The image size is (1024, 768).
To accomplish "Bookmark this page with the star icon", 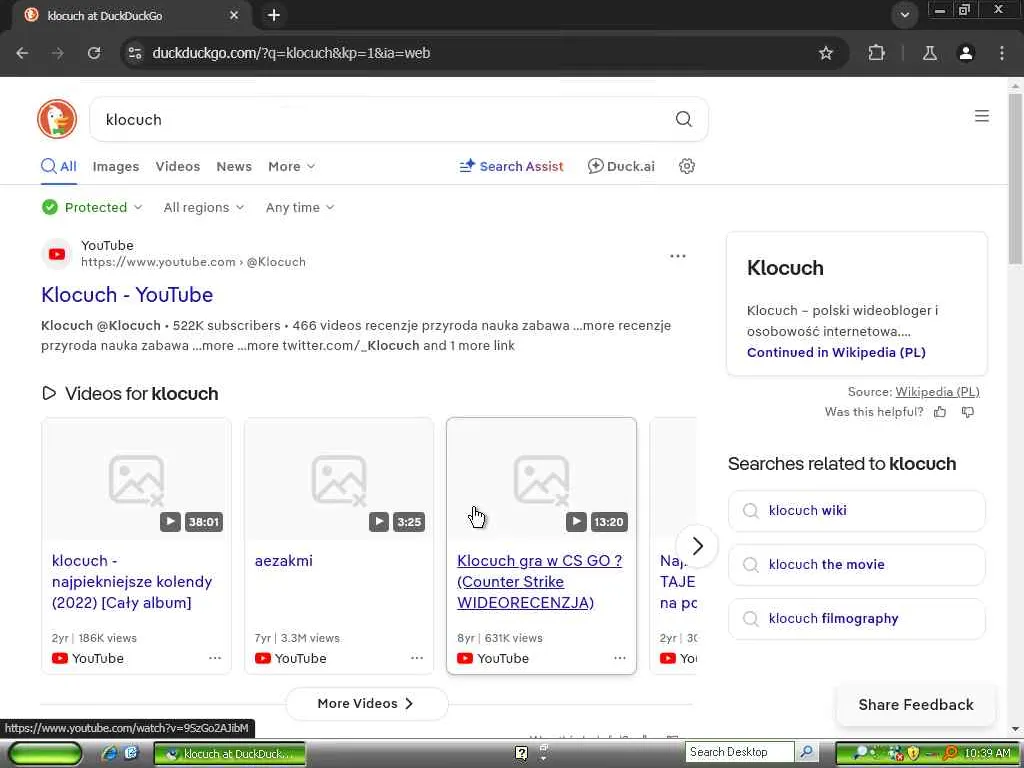I will pyautogui.click(x=825, y=53).
